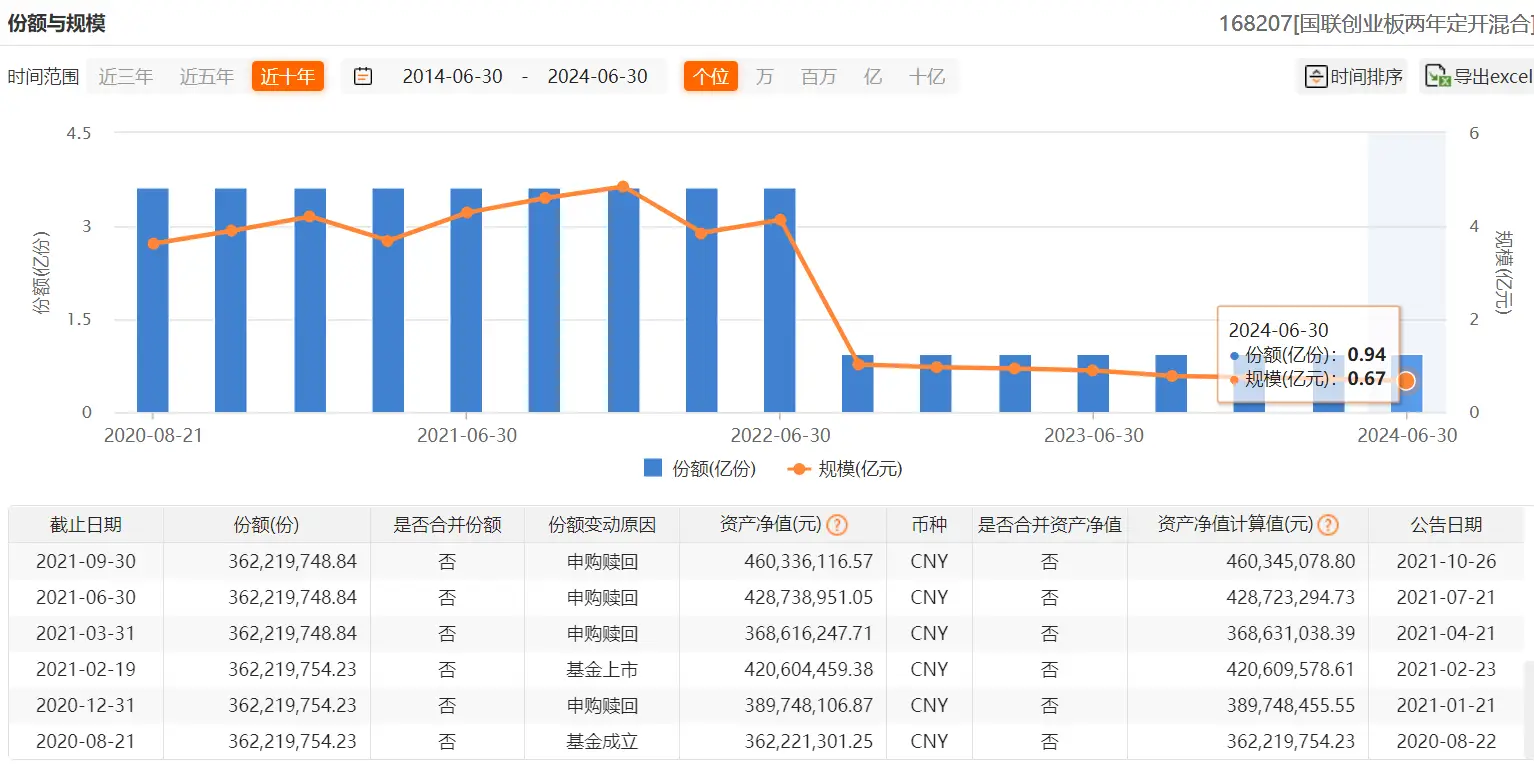Viewport: 1534px width, 766px height.
Task: Click the Excel export icon
Action: tap(1437, 76)
